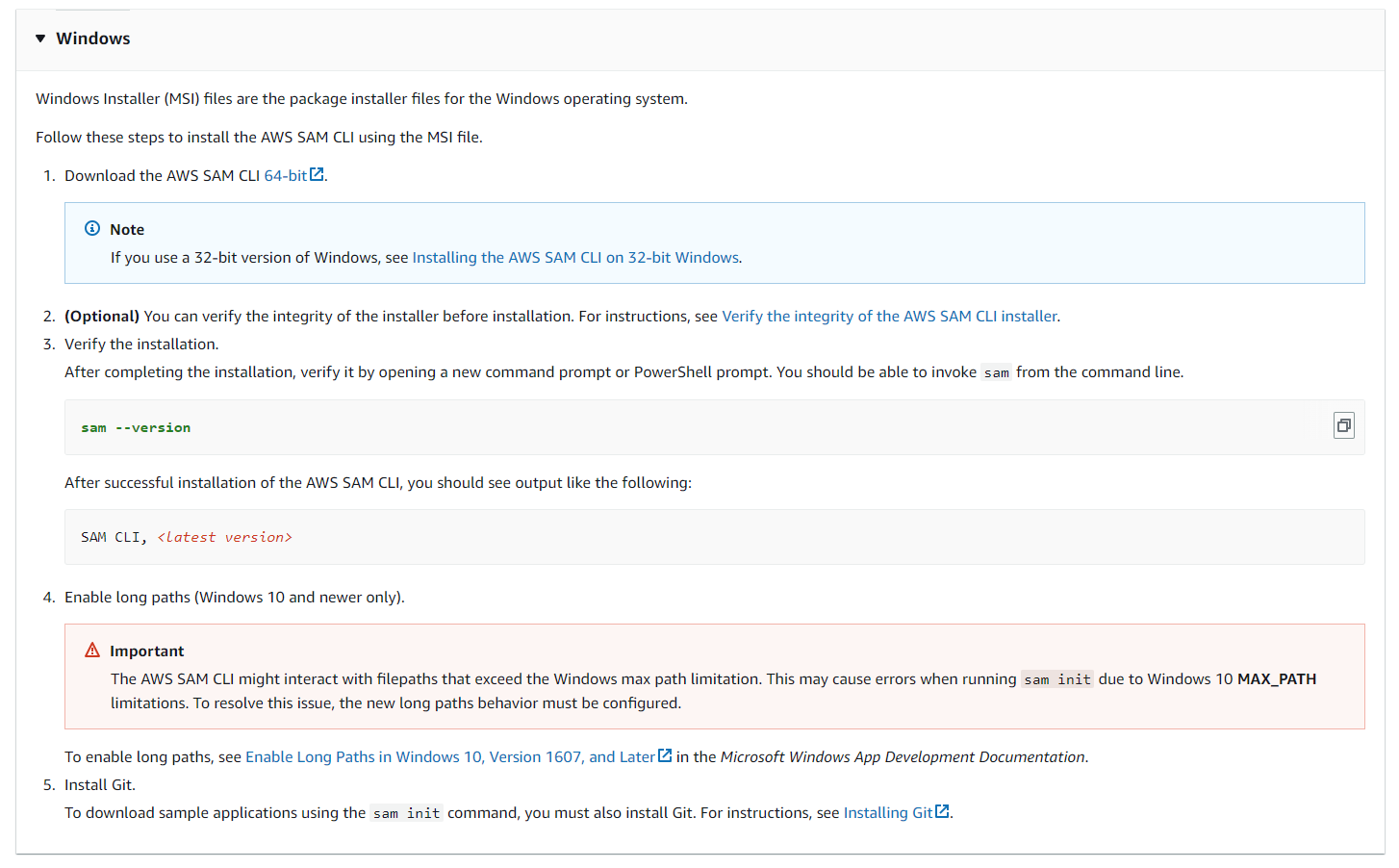
Task: Click external link icon after Installing Git
Action: pos(943,812)
